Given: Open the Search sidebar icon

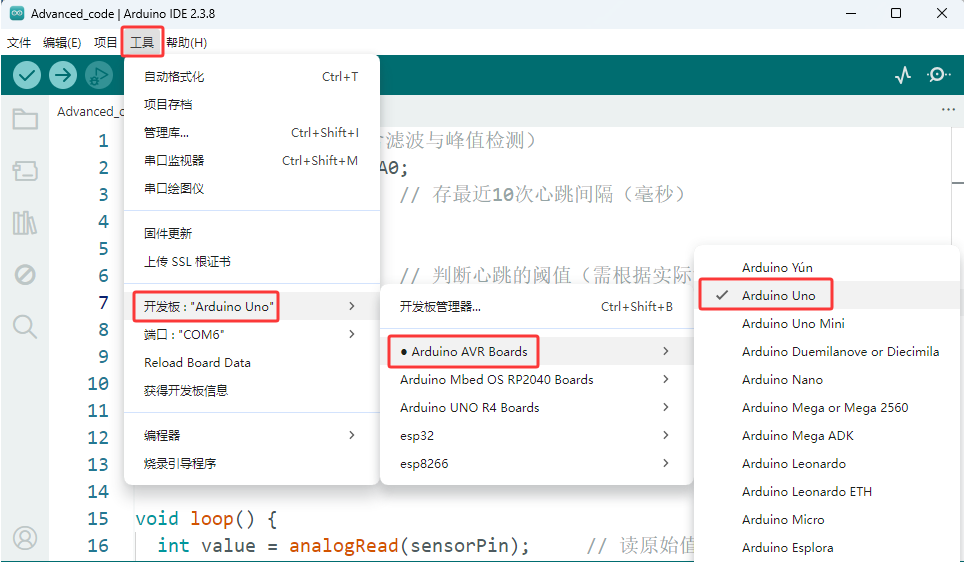Looking at the screenshot, I should [25, 326].
